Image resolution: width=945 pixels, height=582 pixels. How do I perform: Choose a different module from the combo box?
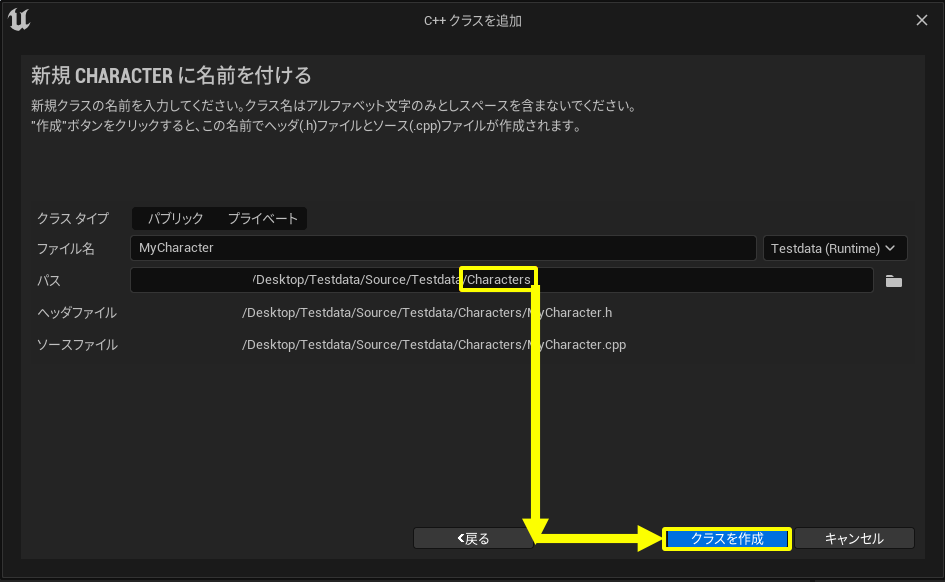(x=835, y=248)
